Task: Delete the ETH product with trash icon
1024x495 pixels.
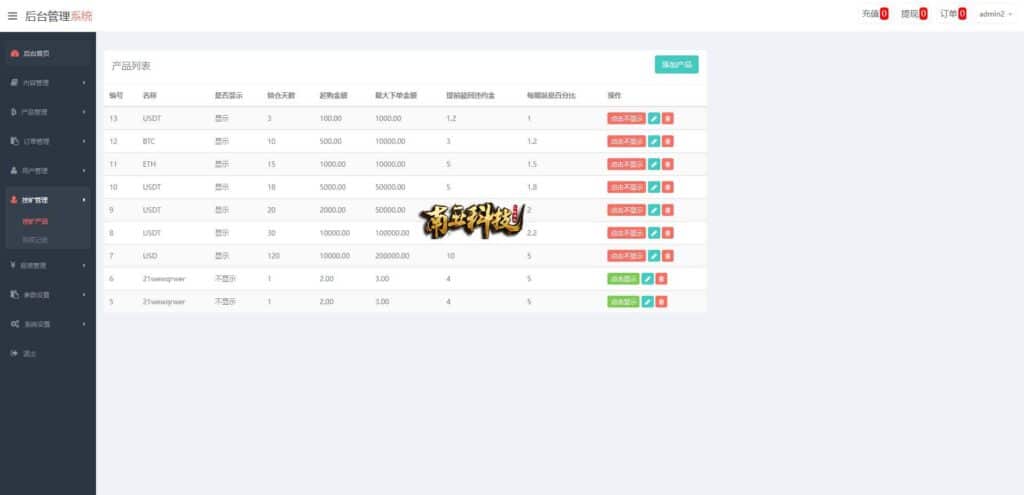Action: point(667,164)
